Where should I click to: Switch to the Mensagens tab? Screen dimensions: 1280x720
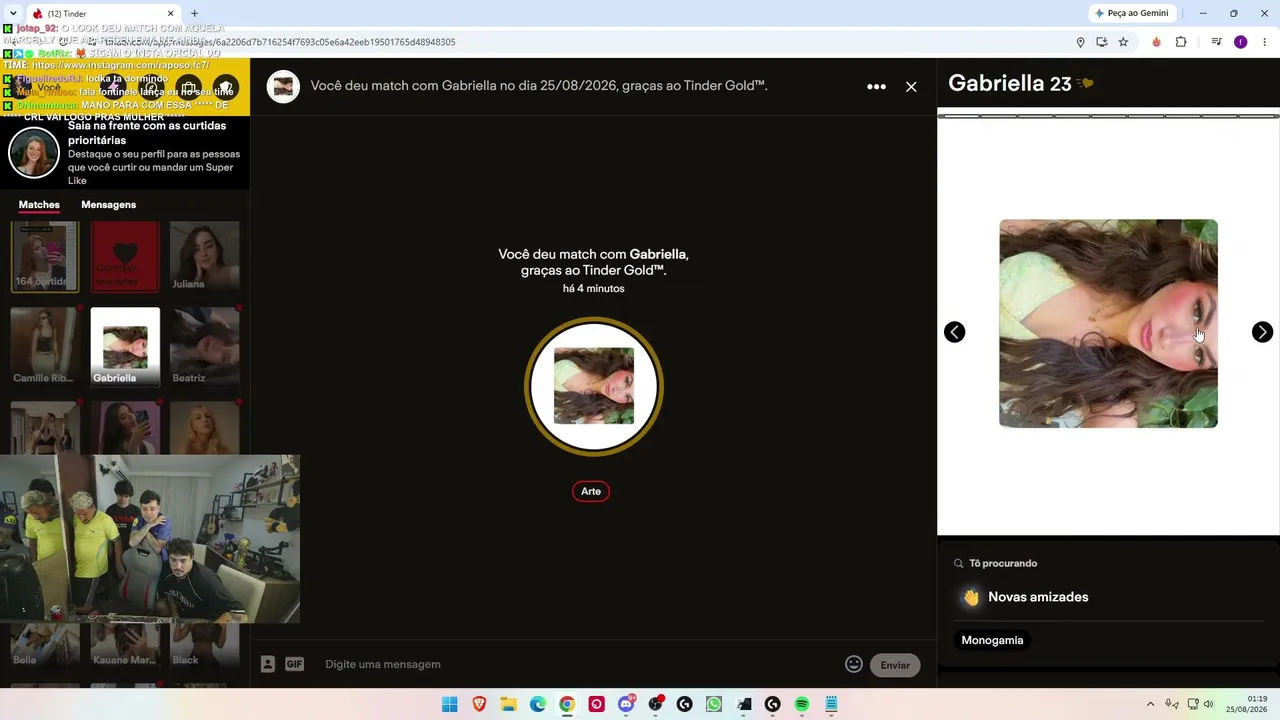tap(108, 205)
